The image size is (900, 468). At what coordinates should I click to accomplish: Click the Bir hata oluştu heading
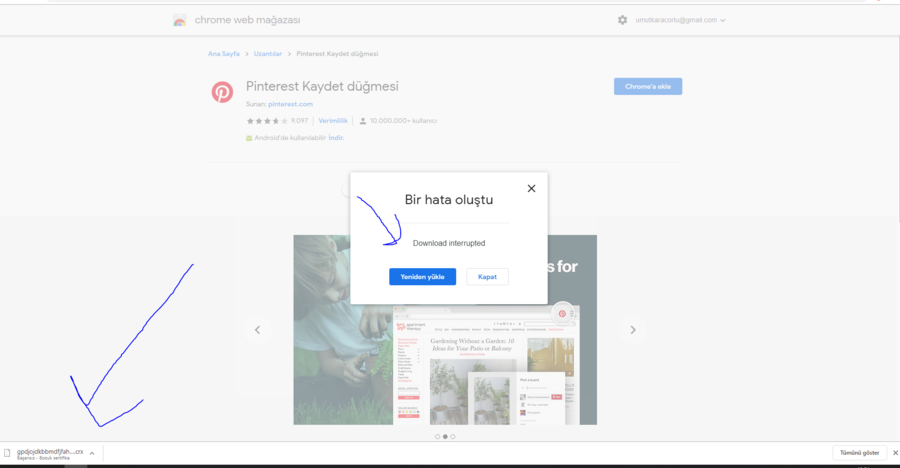click(449, 200)
